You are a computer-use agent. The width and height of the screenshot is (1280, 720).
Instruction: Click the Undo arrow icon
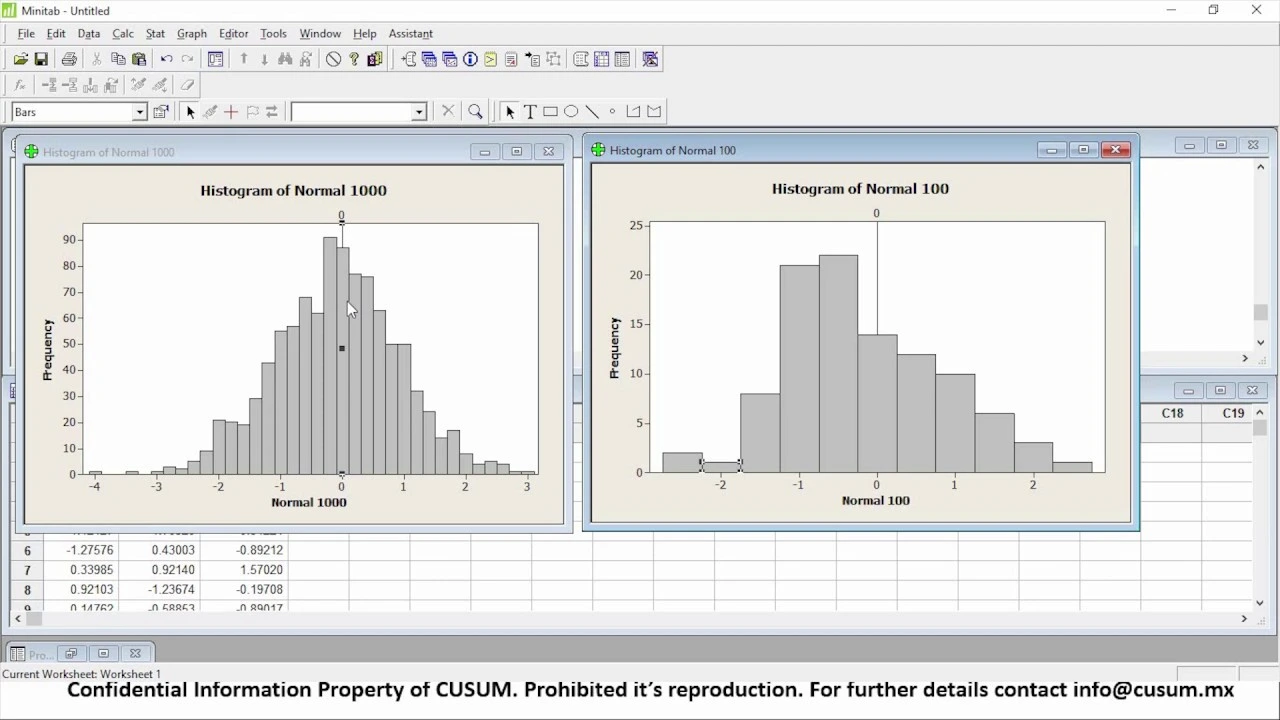click(x=166, y=59)
